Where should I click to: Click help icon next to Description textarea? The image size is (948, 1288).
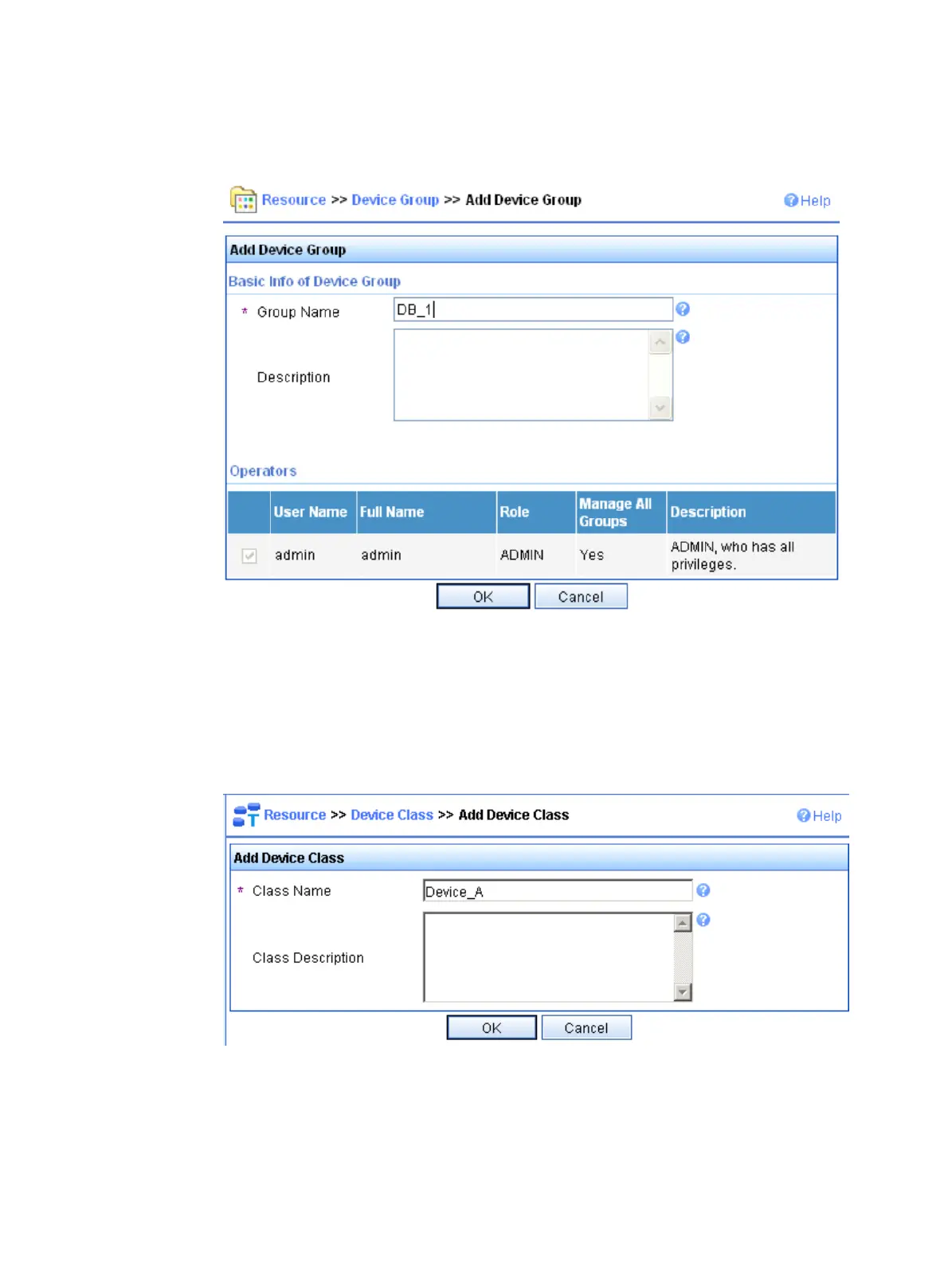click(683, 337)
